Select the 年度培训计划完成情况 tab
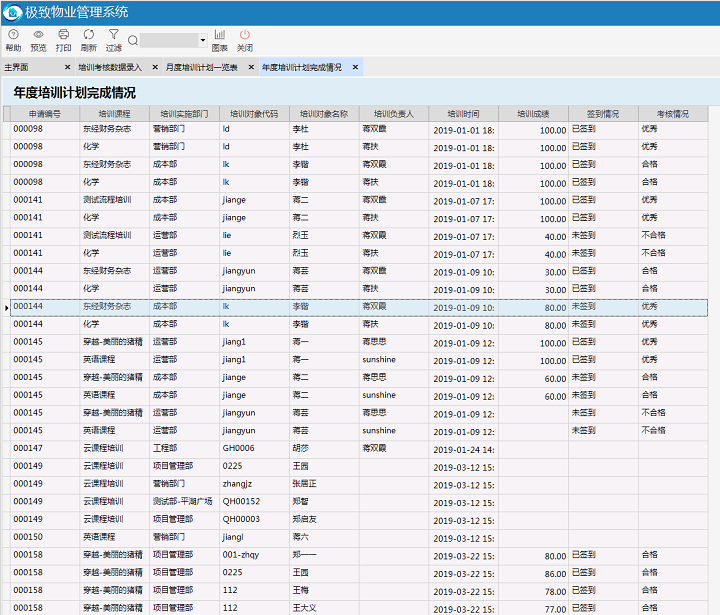This screenshot has width=720, height=615. (x=302, y=68)
